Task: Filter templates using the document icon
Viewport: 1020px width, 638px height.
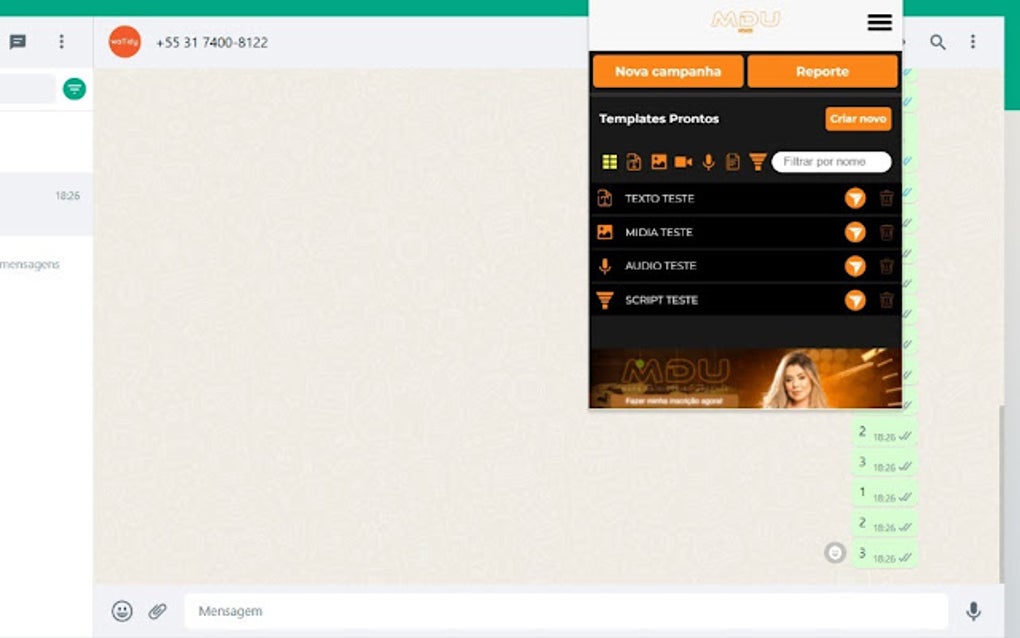Action: pos(733,161)
